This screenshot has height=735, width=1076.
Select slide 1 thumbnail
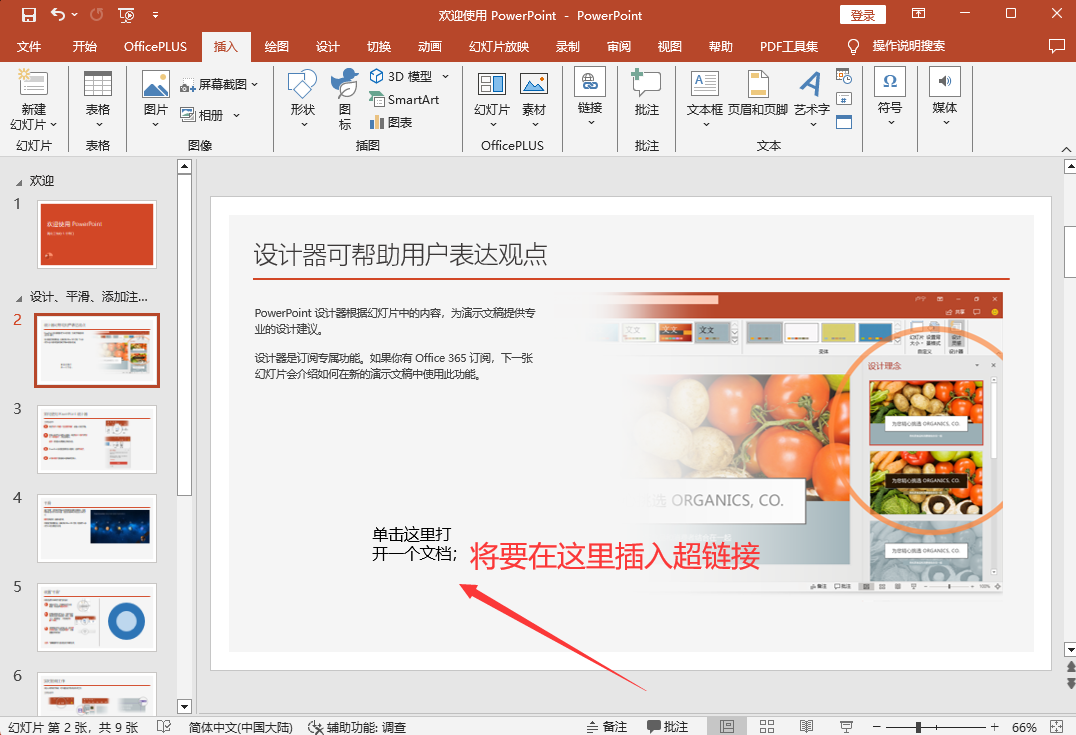[x=97, y=234]
